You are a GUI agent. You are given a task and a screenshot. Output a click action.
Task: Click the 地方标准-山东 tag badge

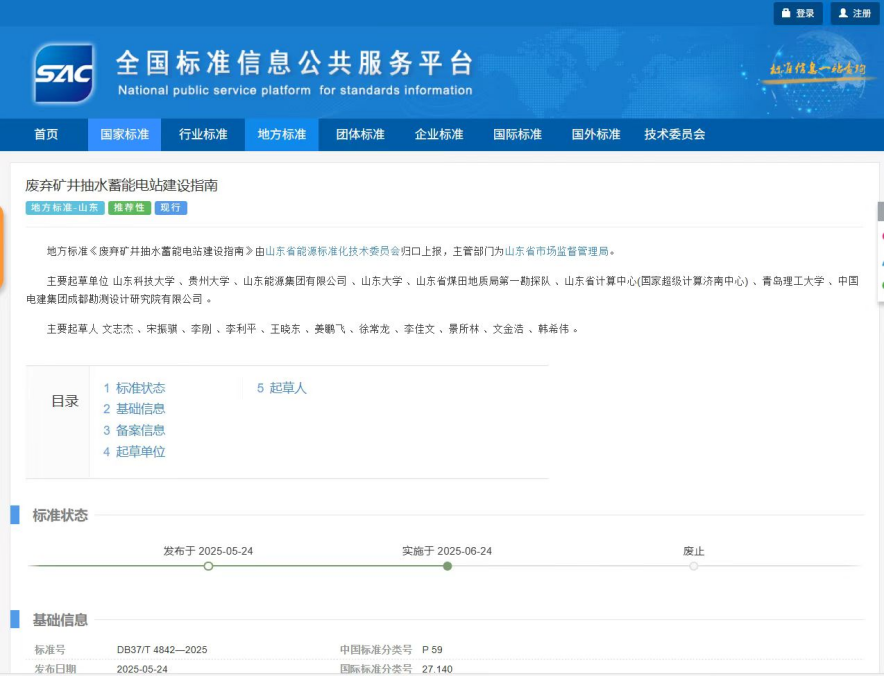(65, 208)
